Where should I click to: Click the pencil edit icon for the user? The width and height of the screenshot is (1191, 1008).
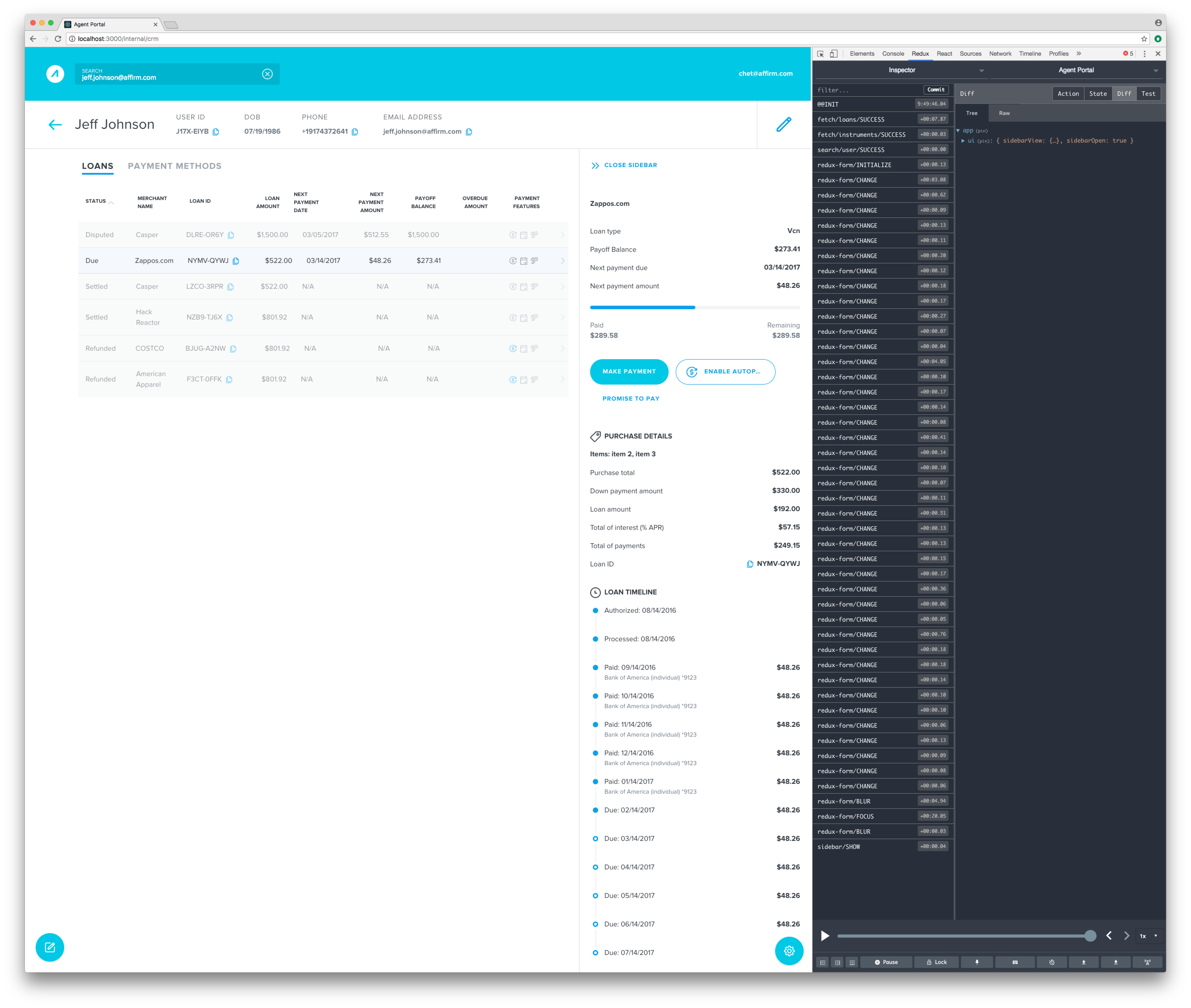tap(784, 125)
